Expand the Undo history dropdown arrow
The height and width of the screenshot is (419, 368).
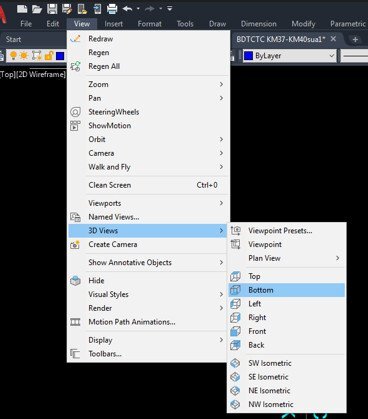(138, 9)
